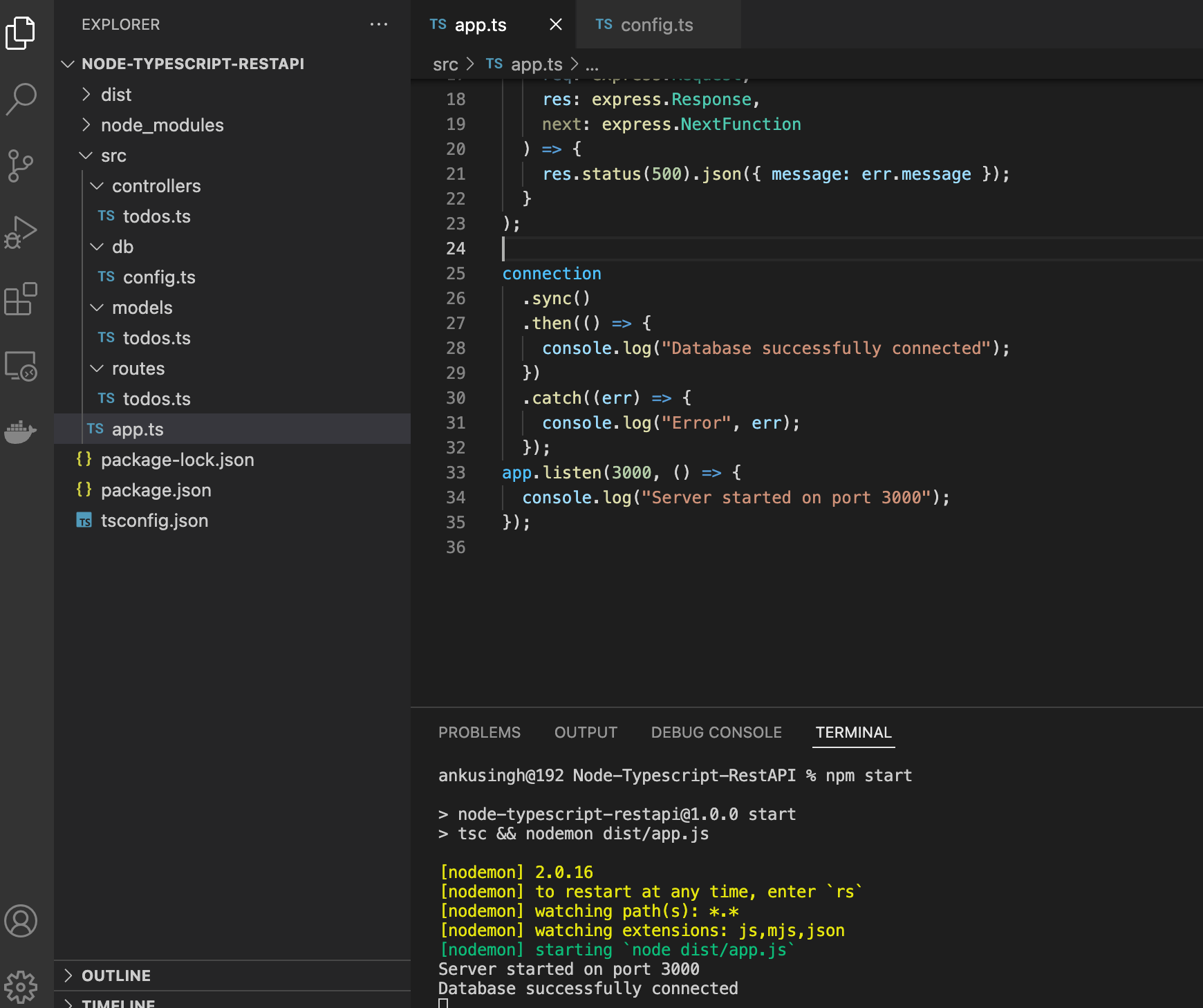The width and height of the screenshot is (1203, 1008).
Task: Open todos.ts under routes
Action: pyautogui.click(x=232, y=398)
